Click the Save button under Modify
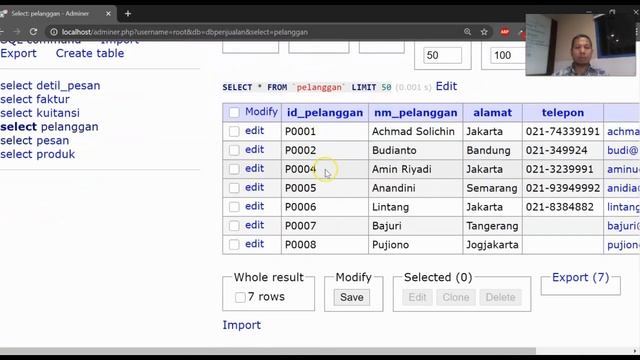The width and height of the screenshot is (640, 360). pyautogui.click(x=351, y=297)
